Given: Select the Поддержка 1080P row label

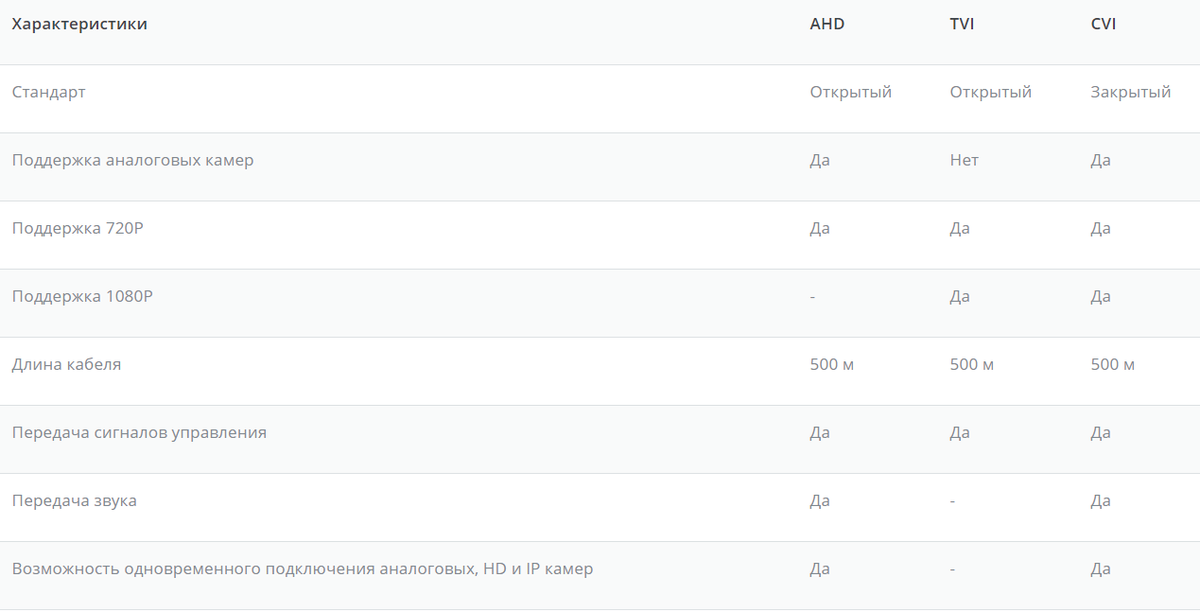Looking at the screenshot, I should 82,296.
